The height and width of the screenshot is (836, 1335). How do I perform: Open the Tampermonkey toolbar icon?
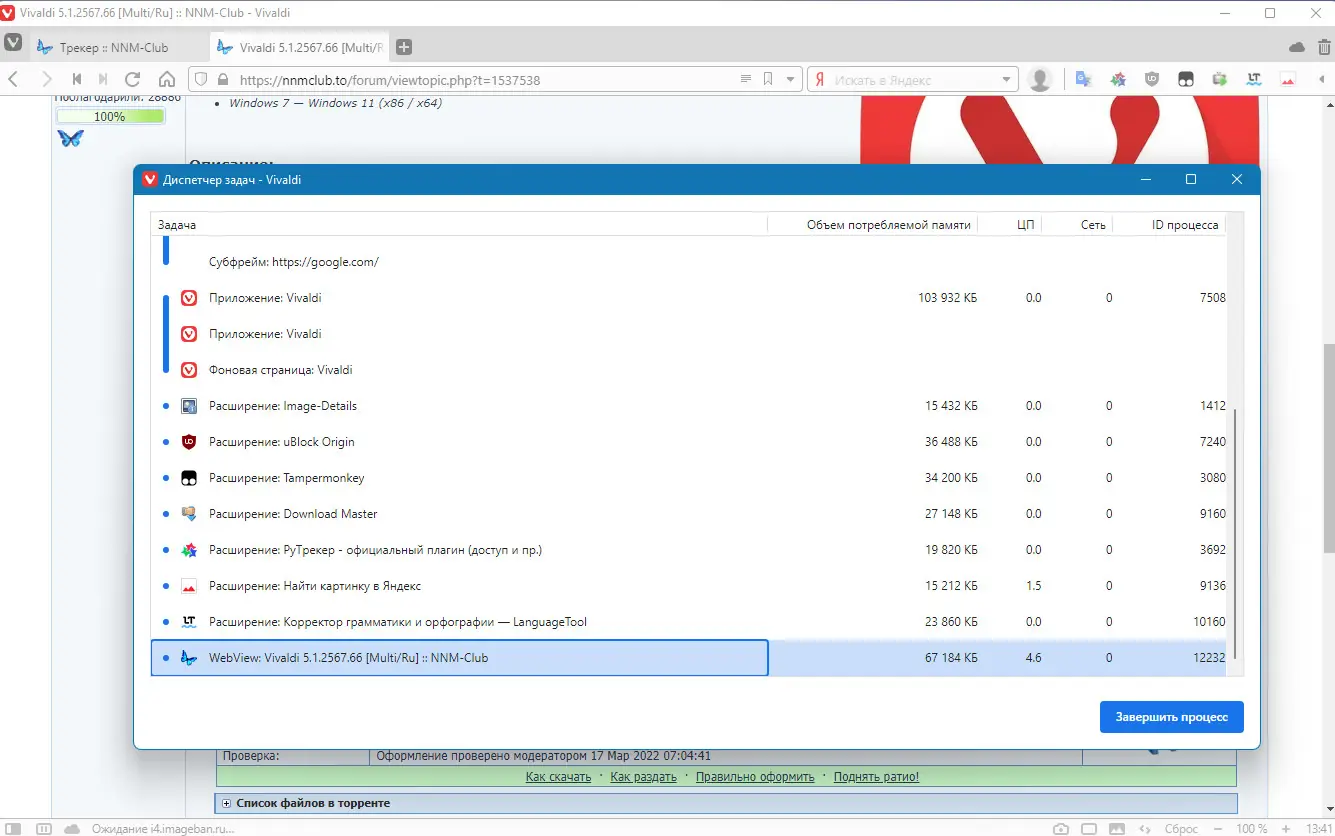(x=1186, y=79)
